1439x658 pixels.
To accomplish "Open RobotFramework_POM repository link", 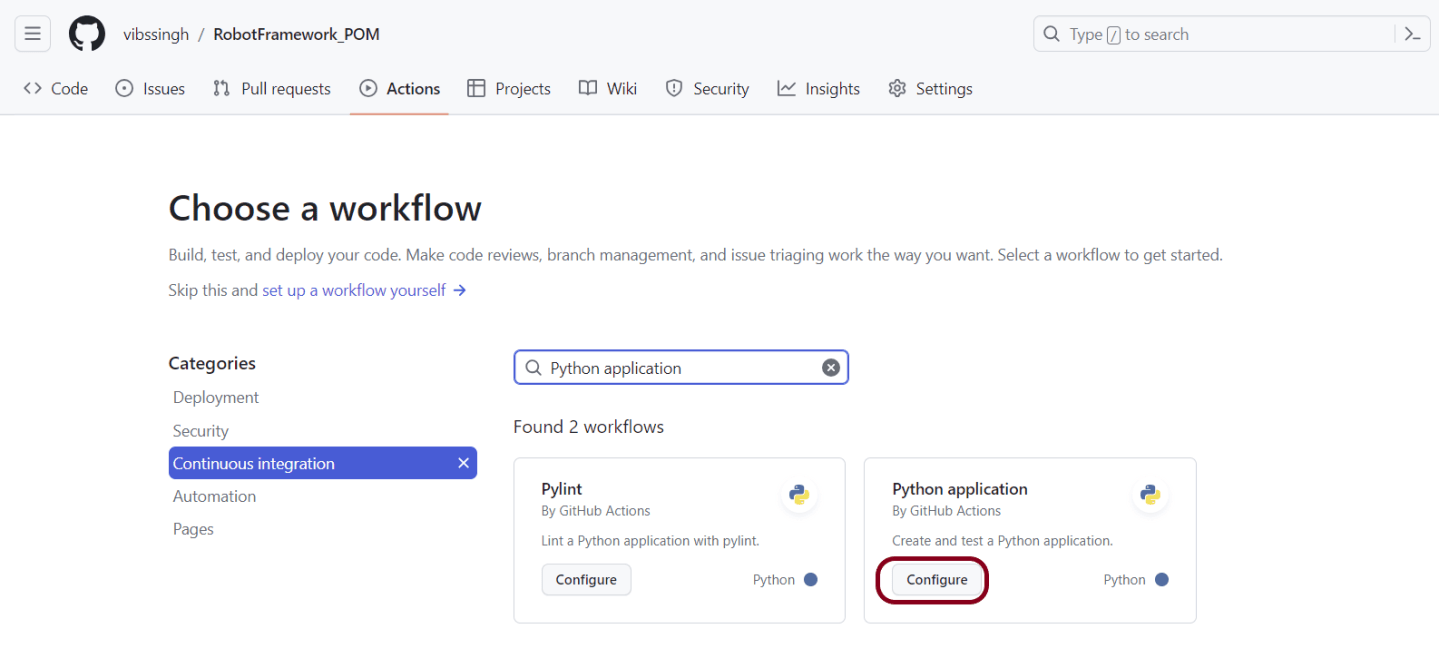I will point(296,34).
